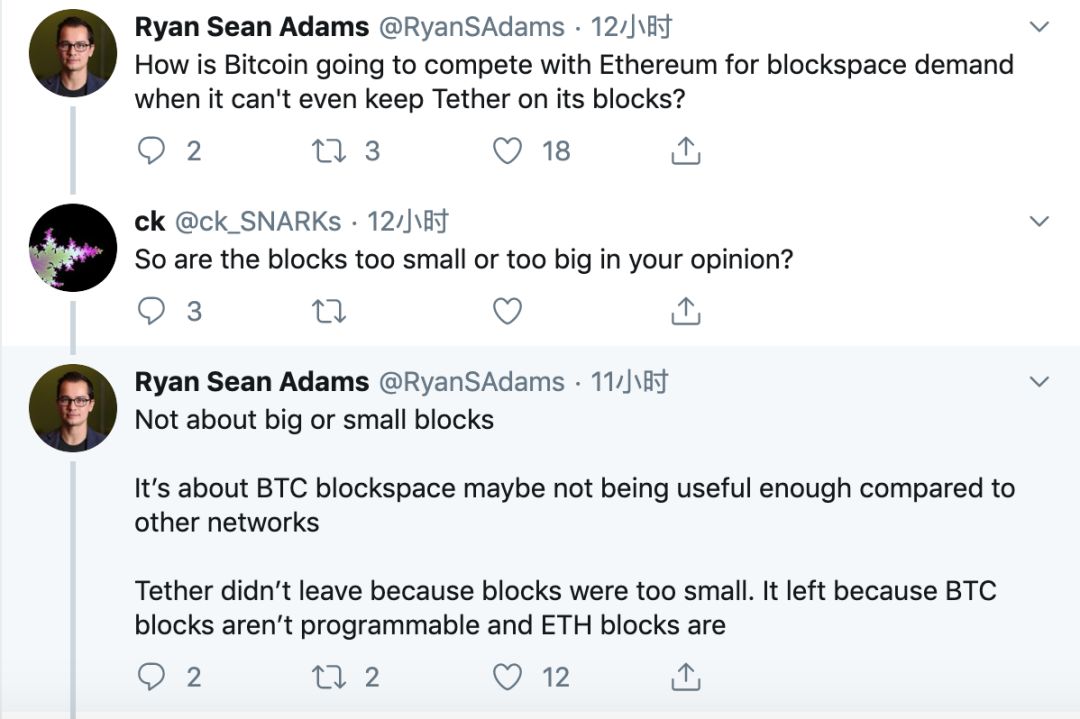Open Ryan Sean Adams name on first tweet
Image resolution: width=1080 pixels, height=719 pixels.
pos(252,27)
